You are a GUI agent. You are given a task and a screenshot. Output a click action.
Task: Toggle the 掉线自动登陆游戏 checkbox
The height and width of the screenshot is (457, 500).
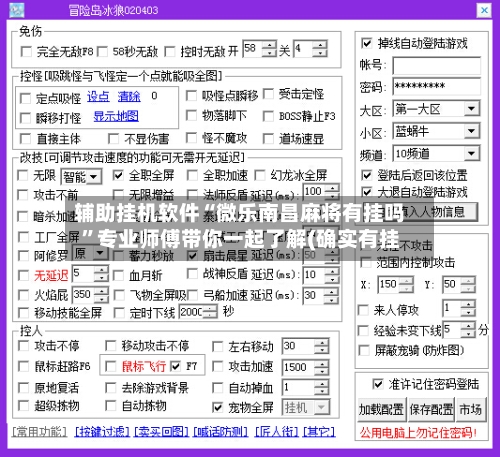click(366, 43)
